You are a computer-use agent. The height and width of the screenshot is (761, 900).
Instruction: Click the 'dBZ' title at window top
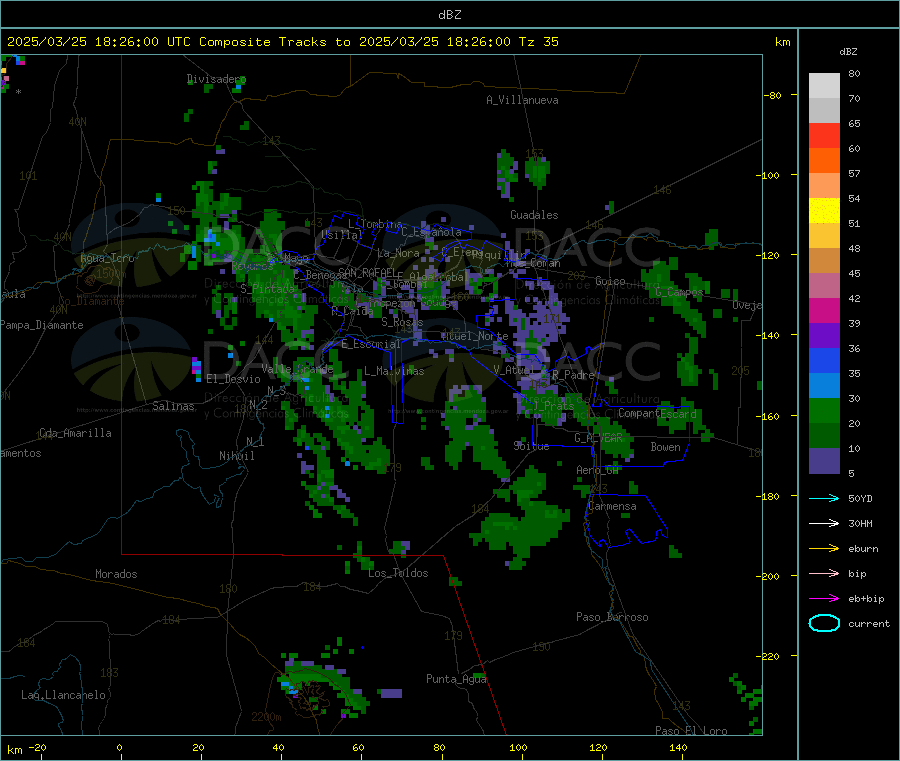coord(449,15)
